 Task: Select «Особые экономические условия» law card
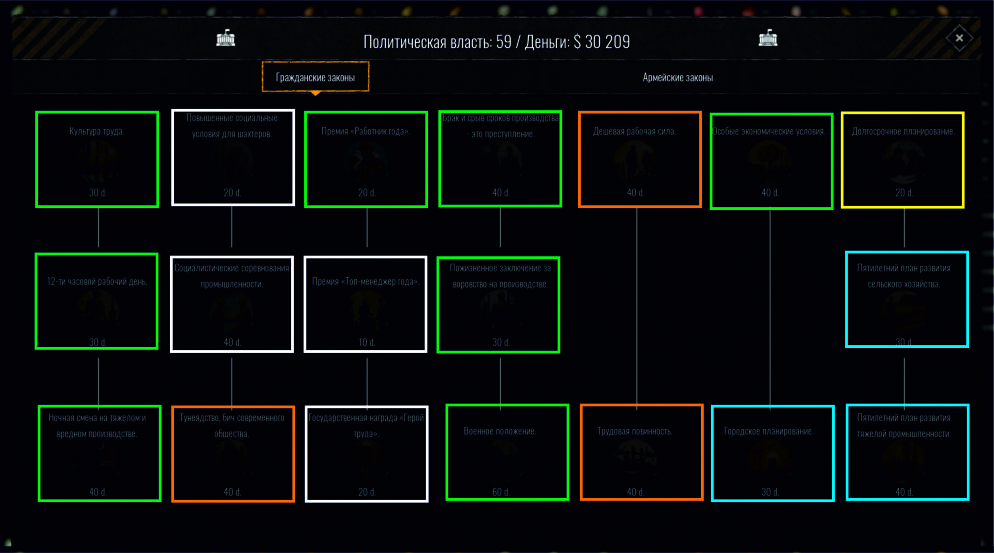(x=771, y=161)
